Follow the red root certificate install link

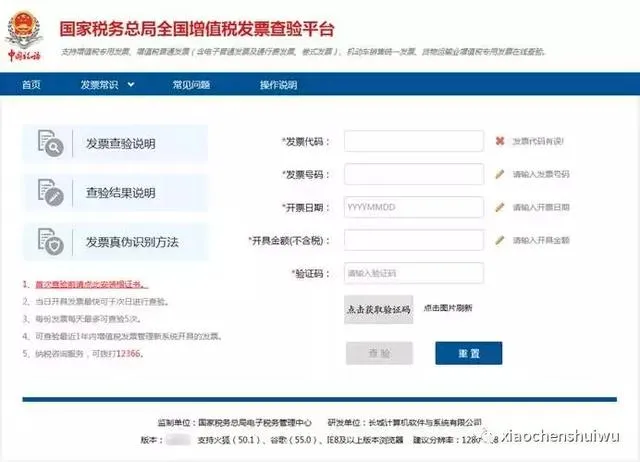91,284
